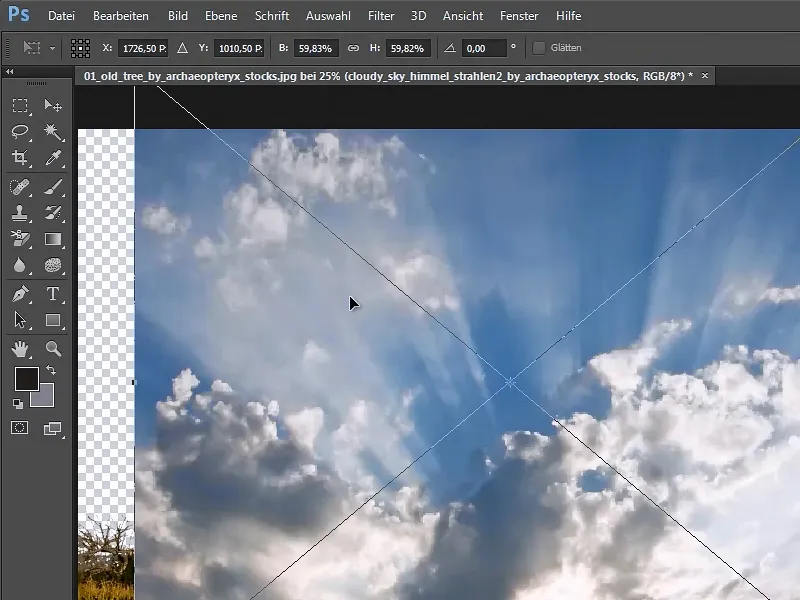Image resolution: width=800 pixels, height=600 pixels.
Task: Click the left-middle transform handle
Action: point(134,382)
